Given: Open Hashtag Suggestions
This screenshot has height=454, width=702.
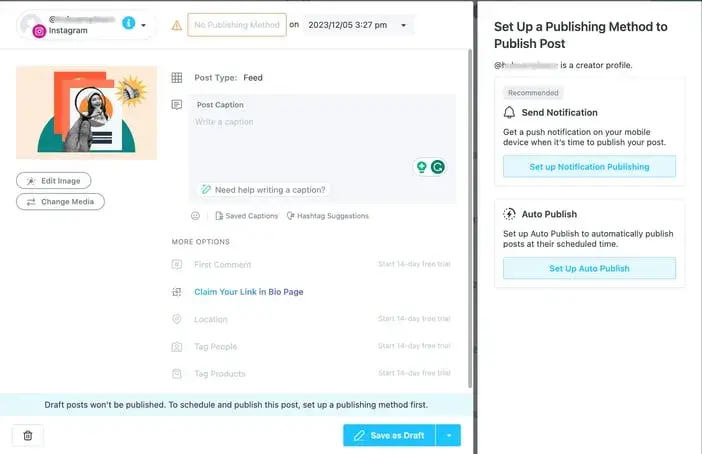Looking at the screenshot, I should tap(327, 215).
